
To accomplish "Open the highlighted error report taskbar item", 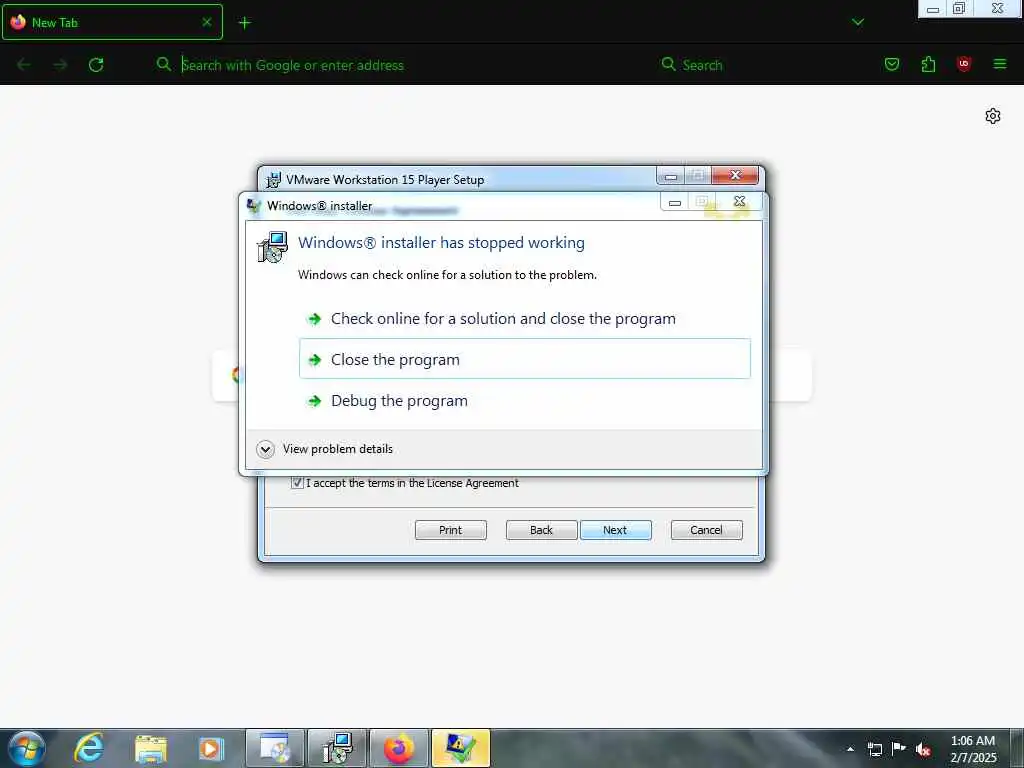I will point(461,748).
